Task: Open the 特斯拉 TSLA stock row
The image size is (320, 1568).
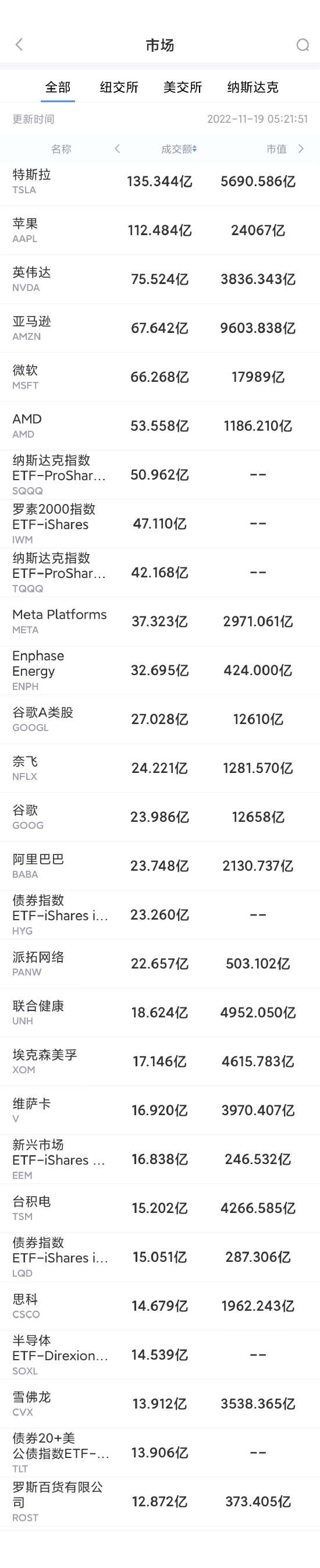Action: (x=160, y=182)
